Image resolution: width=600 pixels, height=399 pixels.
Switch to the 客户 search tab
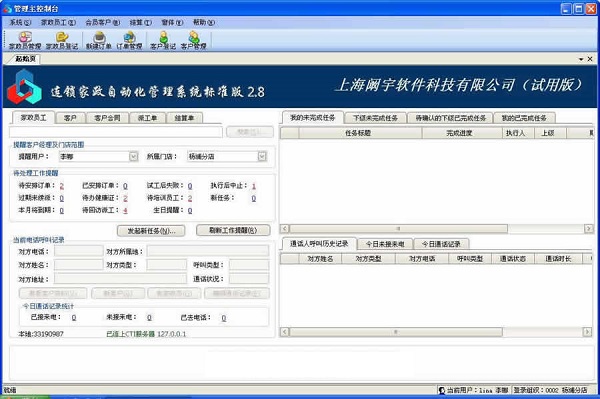point(70,118)
